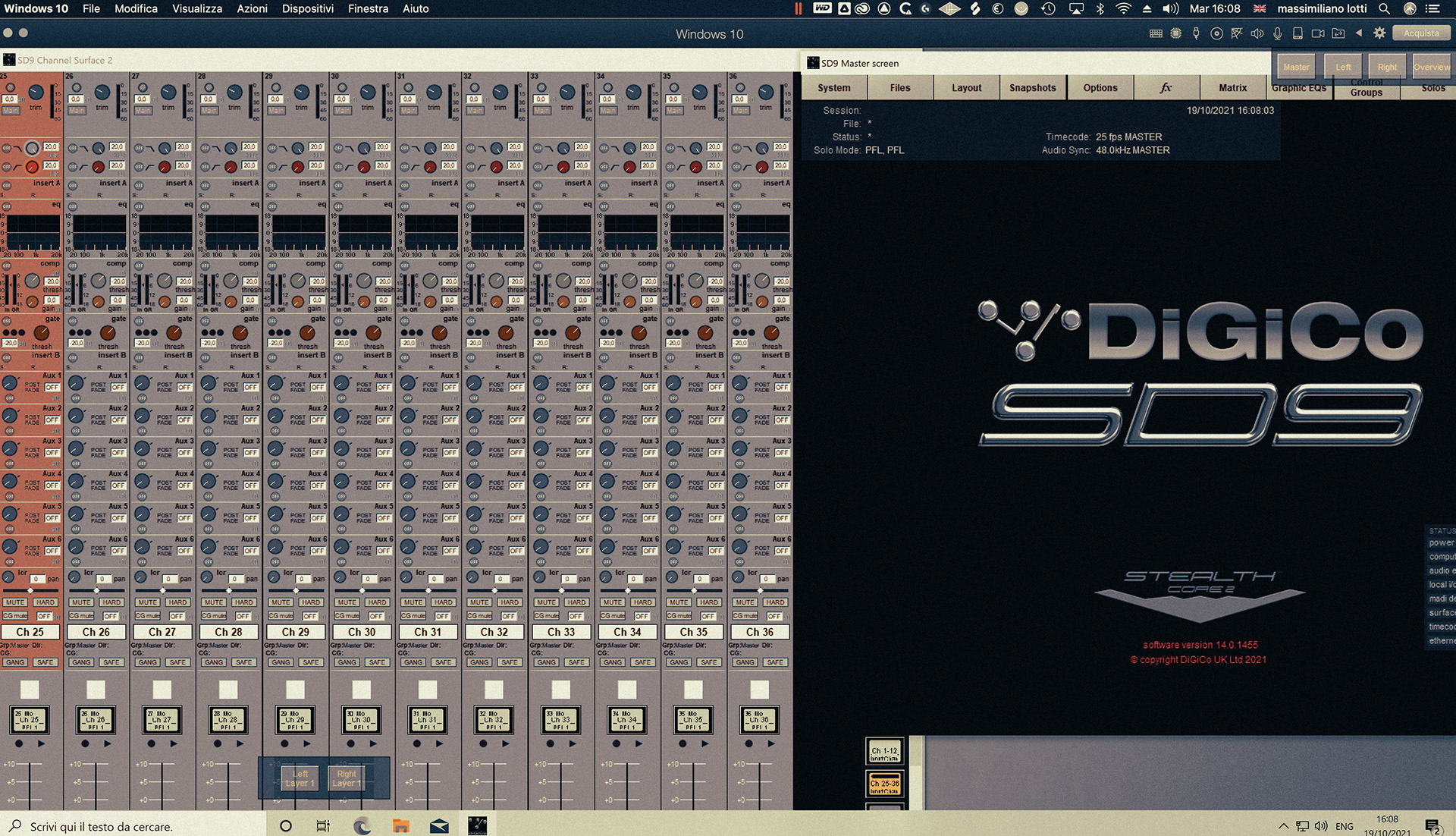Open the Visualizza menu in menu bar

(197, 9)
